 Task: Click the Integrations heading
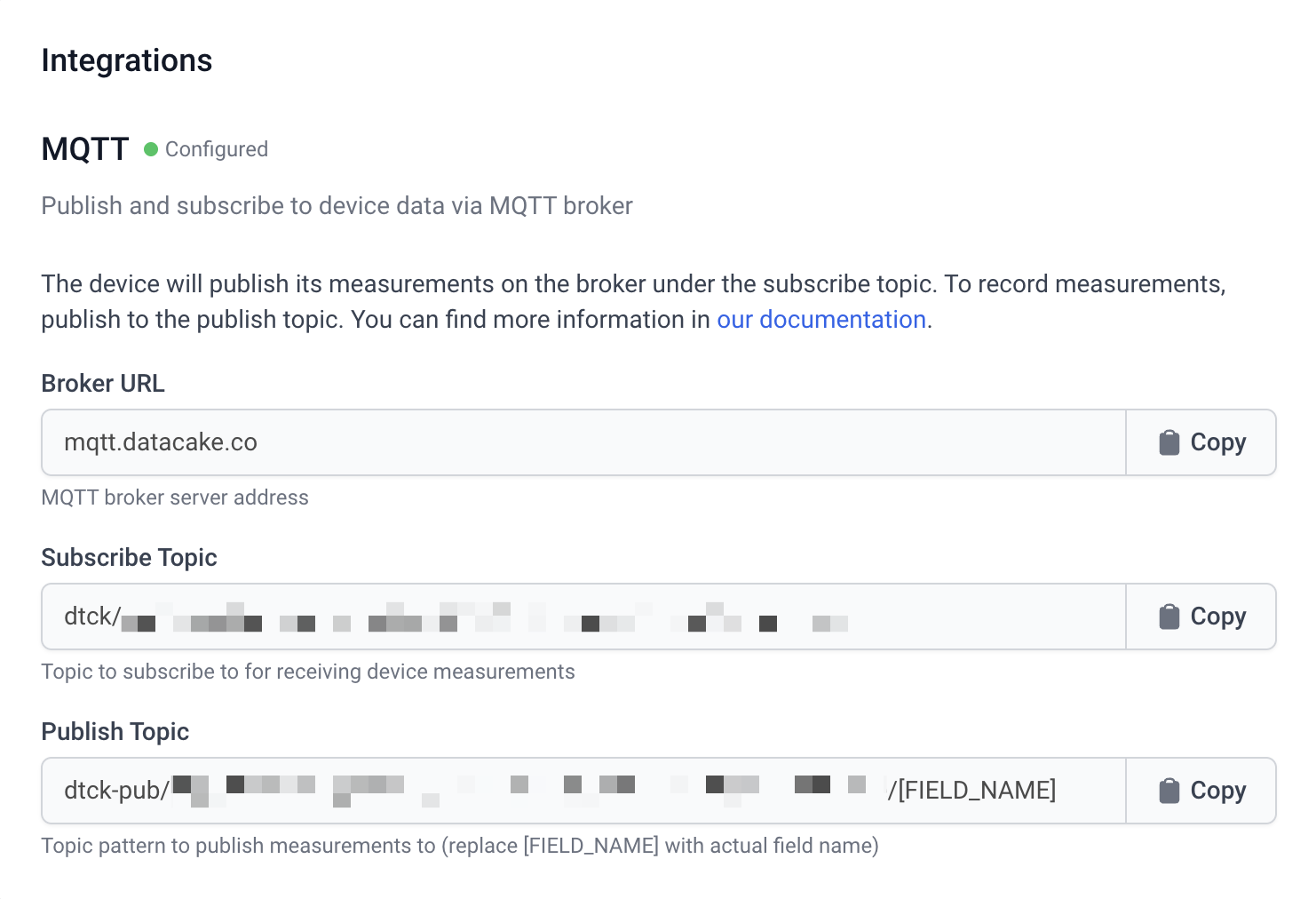click(x=127, y=60)
